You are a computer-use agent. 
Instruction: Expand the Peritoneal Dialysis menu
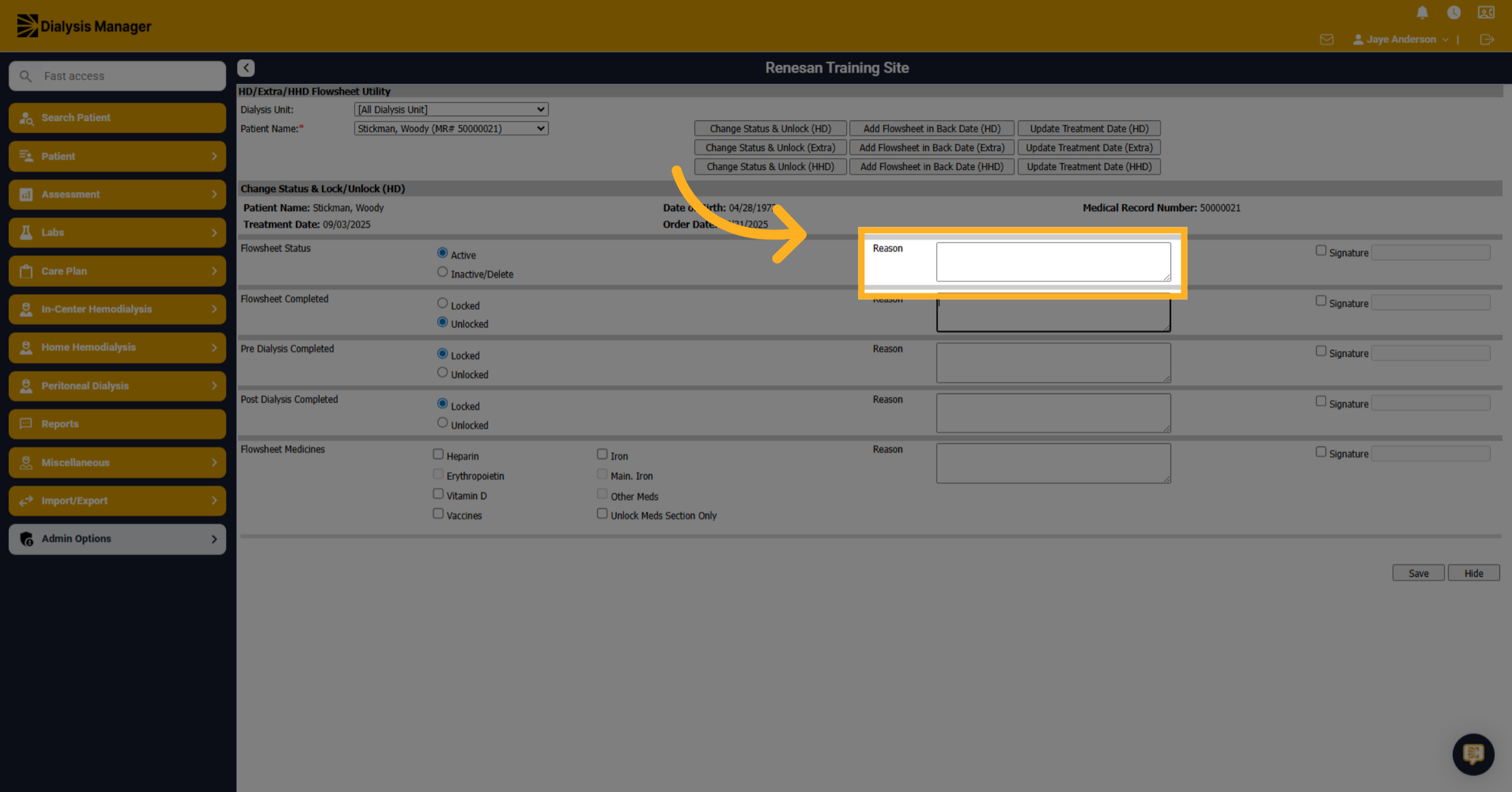tap(117, 386)
